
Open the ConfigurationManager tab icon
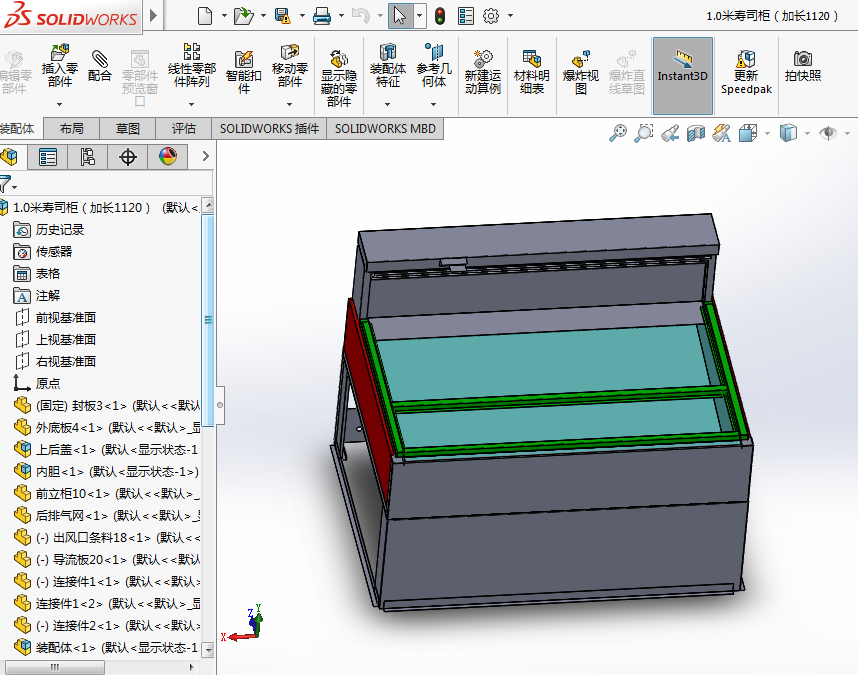point(88,156)
